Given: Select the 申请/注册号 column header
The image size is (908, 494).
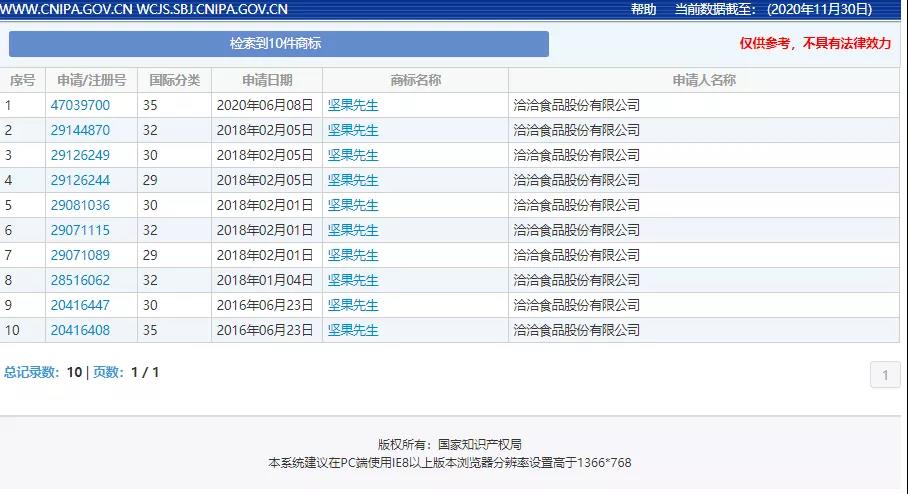Looking at the screenshot, I should coord(91,80).
